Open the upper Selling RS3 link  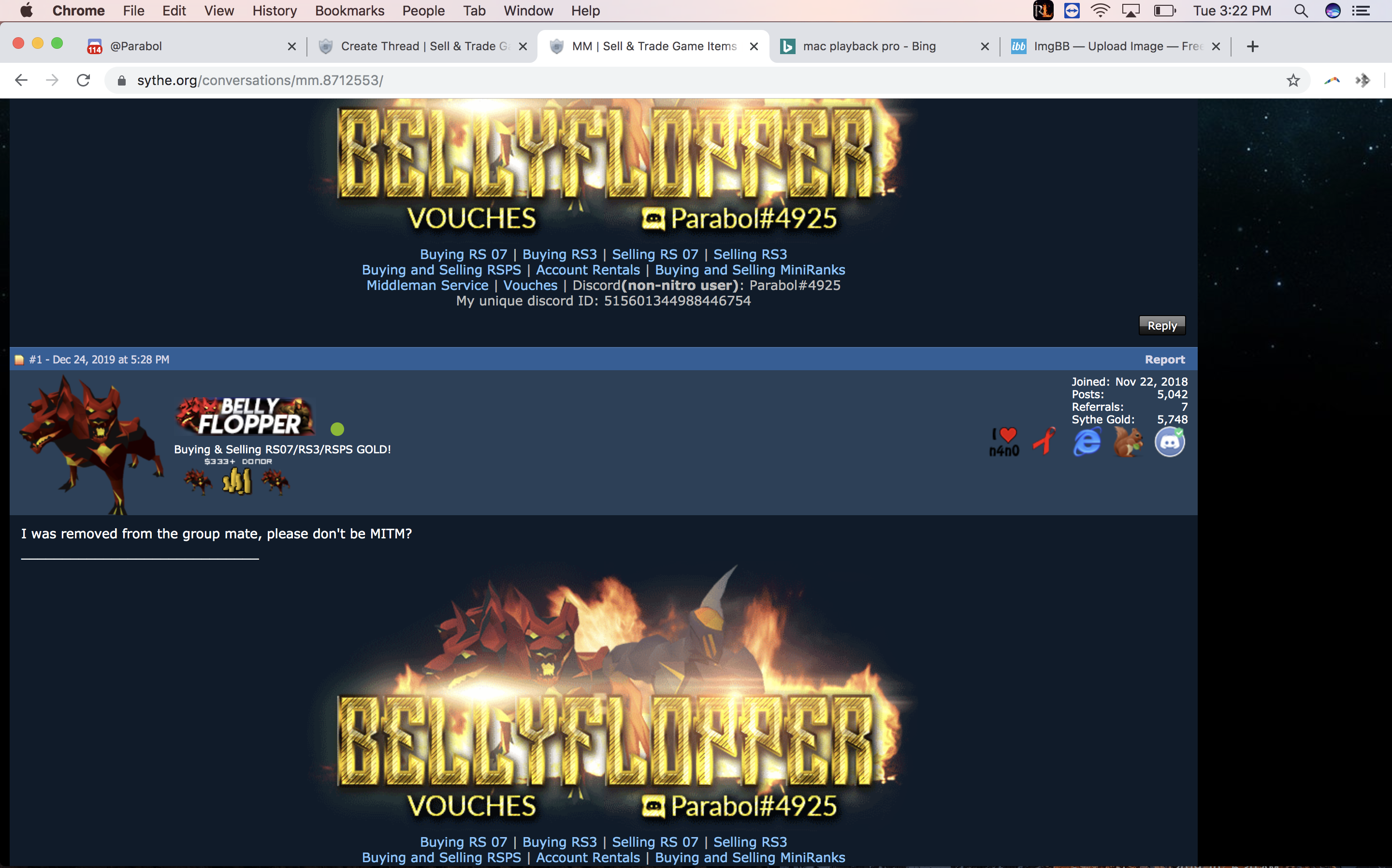[x=750, y=254]
